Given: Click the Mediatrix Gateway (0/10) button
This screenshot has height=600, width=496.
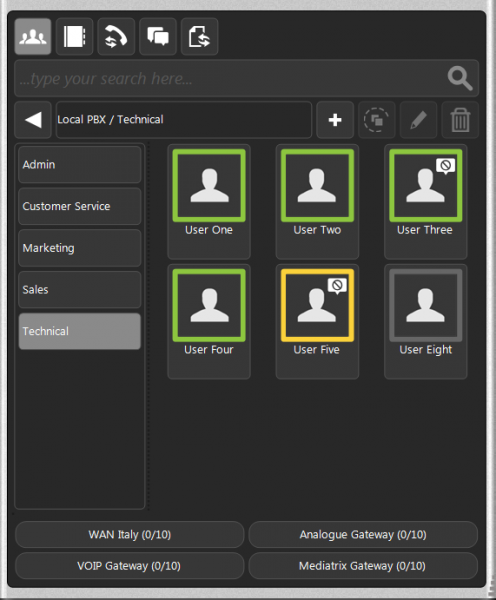Looking at the screenshot, I should [x=363, y=566].
